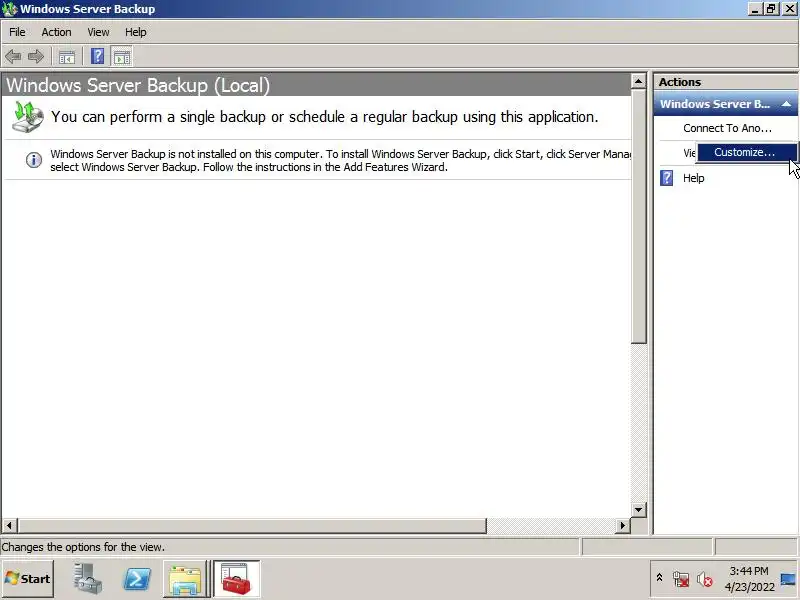Screen dimensions: 800x600
Task: Go forward using the toolbar Forward arrow
Action: click(x=36, y=56)
